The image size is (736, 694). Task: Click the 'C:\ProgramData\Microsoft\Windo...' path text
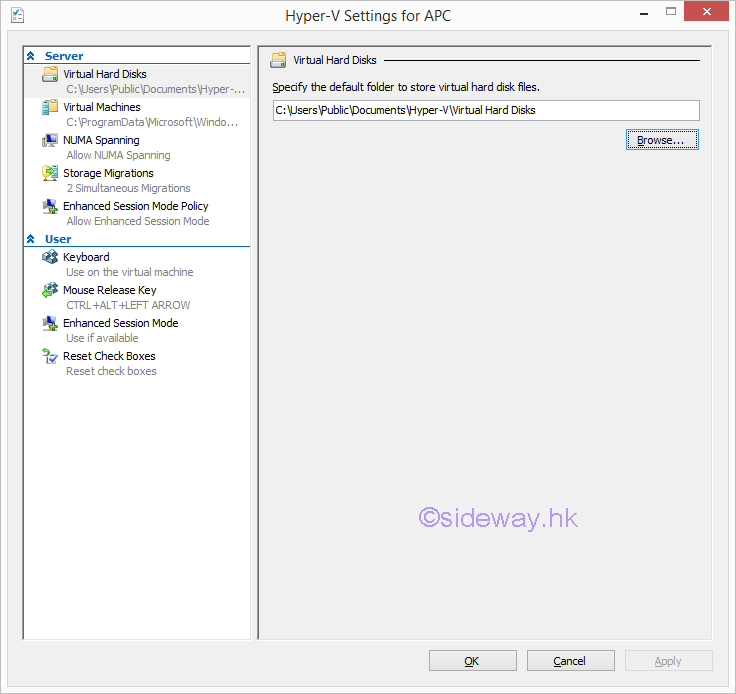click(x=152, y=122)
